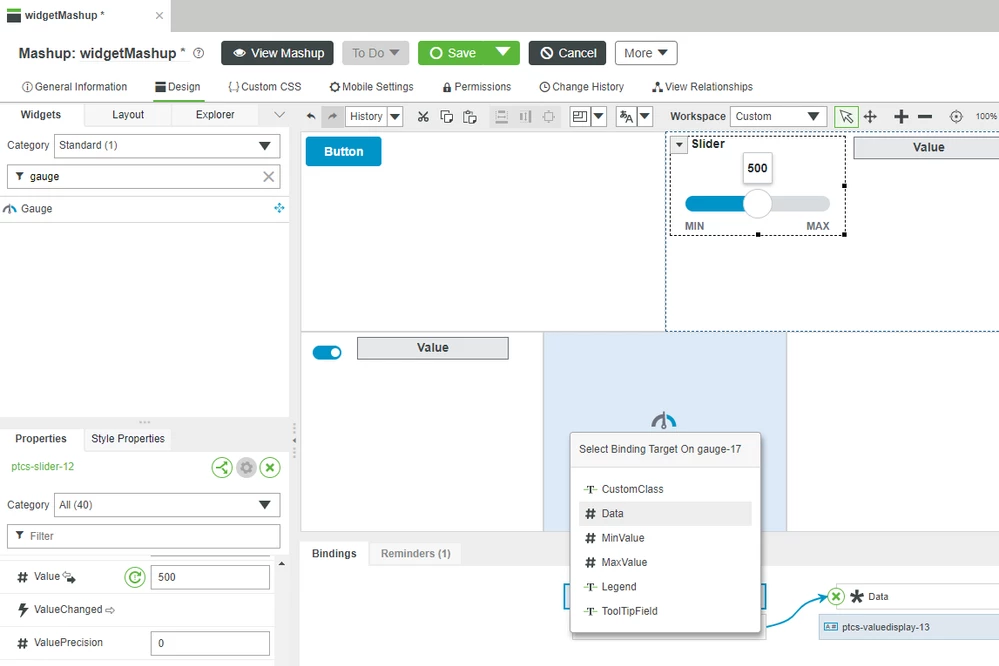
Task: Collapse the properties list with up arrow
Action: [282, 563]
